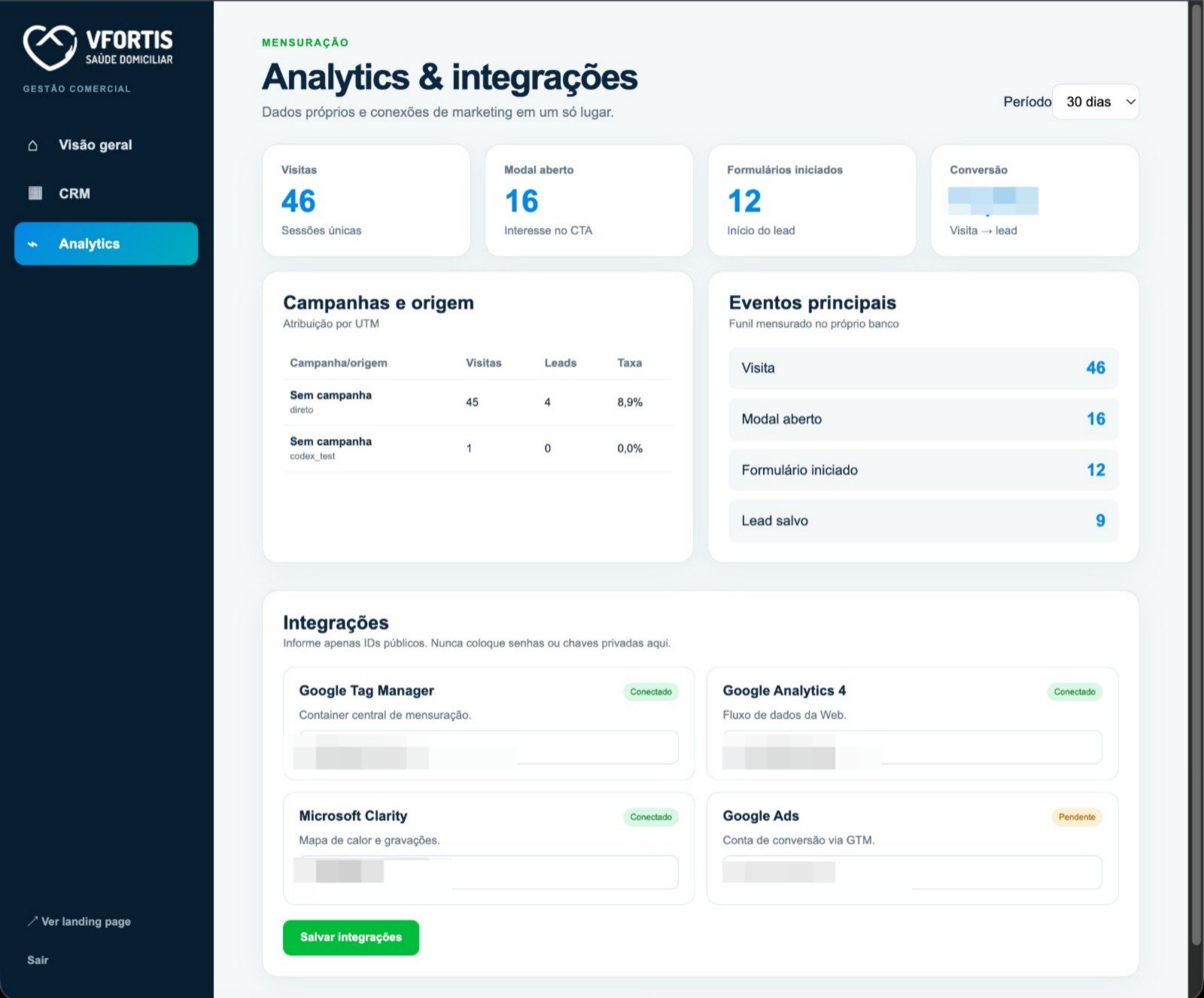Click the vertical scrollbar on the right edge
1204x998 pixels.
(x=1196, y=474)
